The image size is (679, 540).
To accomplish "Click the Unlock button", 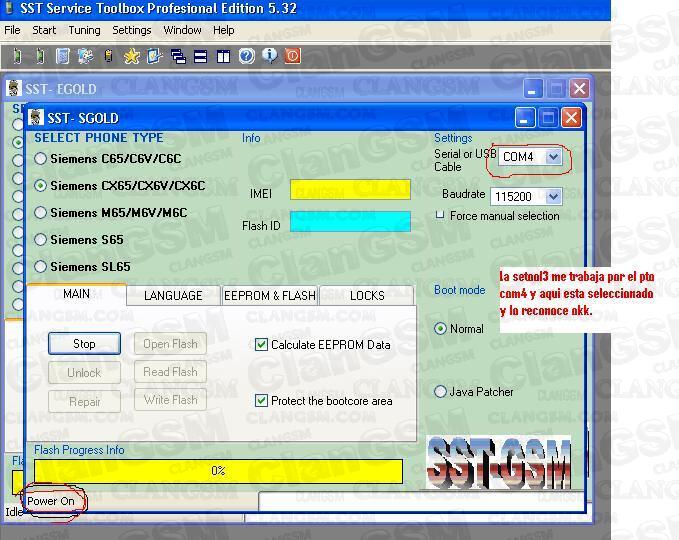I will coord(84,372).
